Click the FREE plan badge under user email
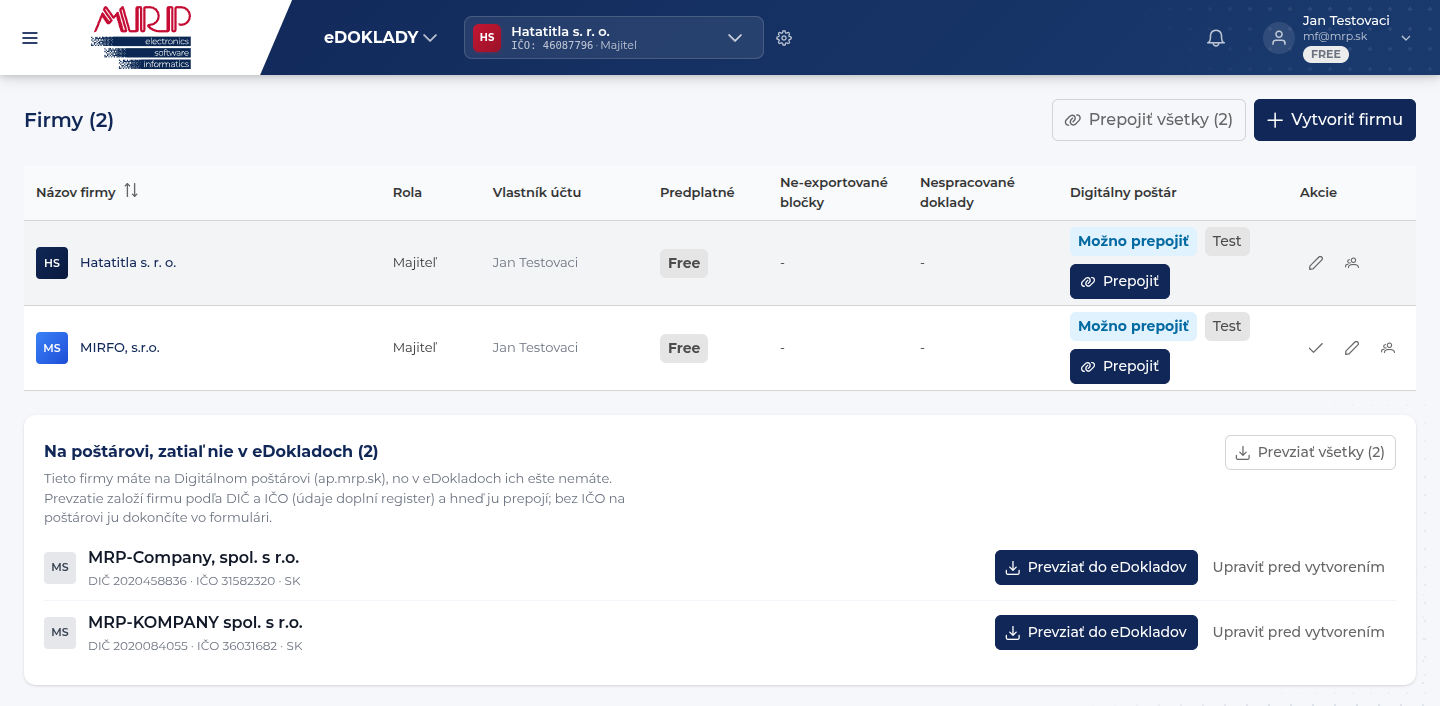 click(1326, 55)
